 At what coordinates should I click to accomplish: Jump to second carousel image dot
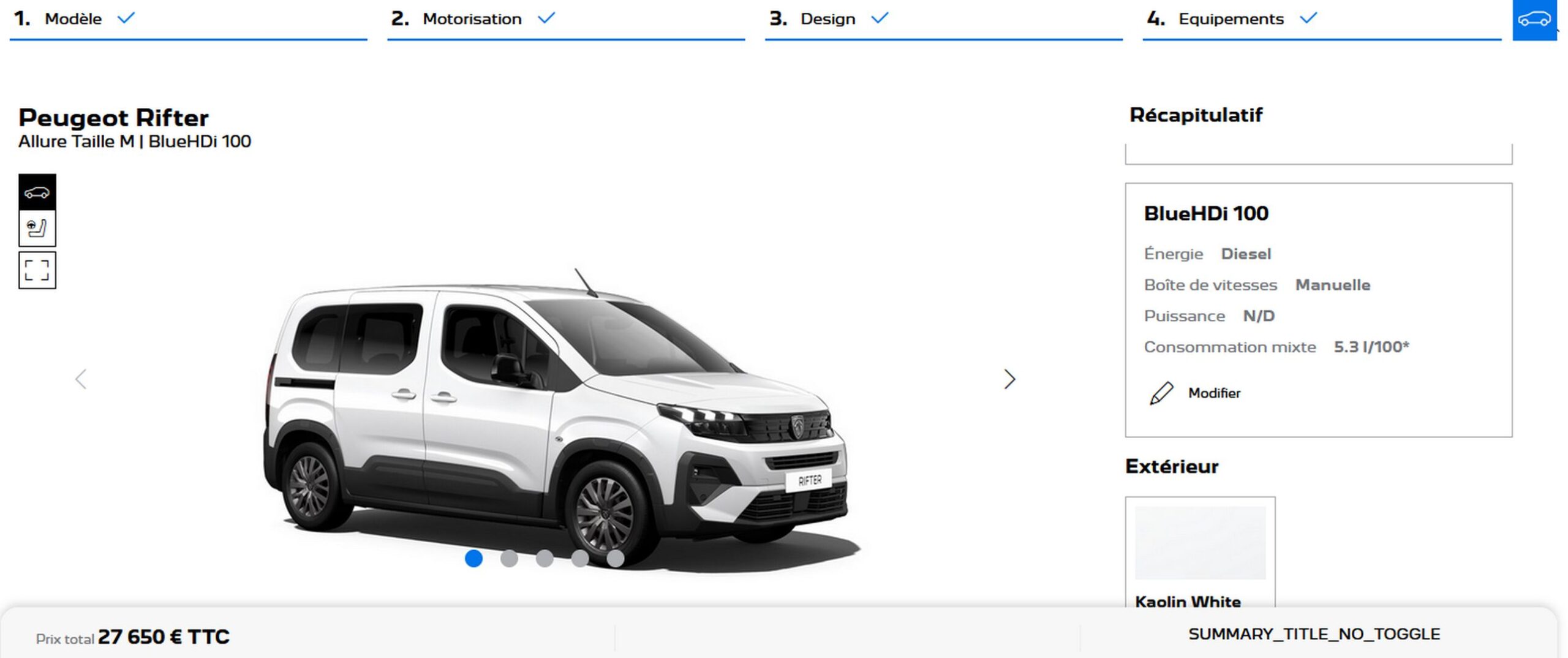[509, 558]
